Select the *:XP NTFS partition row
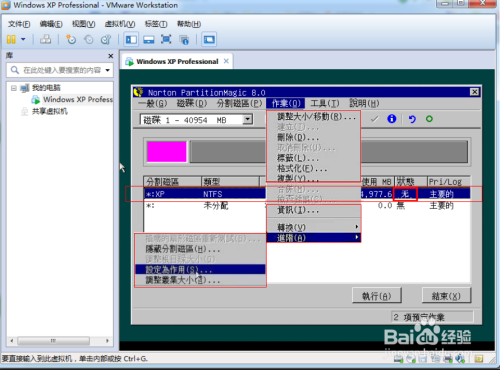The height and width of the screenshot is (370, 500). (x=205, y=194)
